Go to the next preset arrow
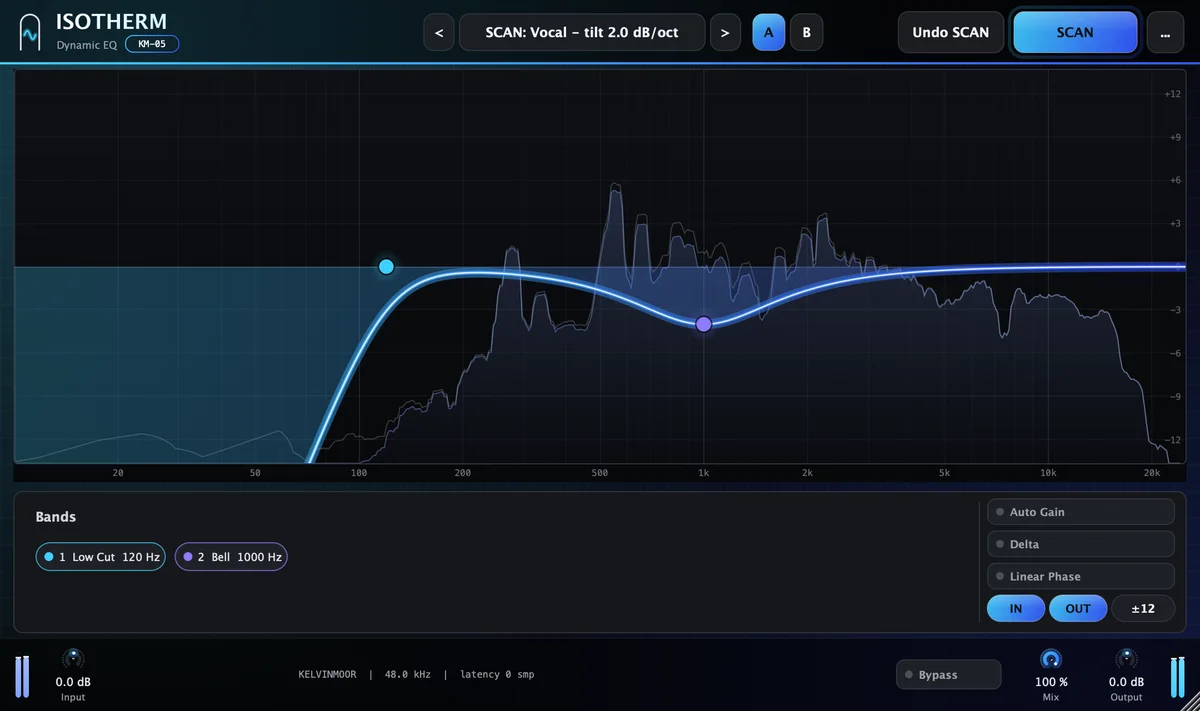1200x711 pixels. pos(725,32)
